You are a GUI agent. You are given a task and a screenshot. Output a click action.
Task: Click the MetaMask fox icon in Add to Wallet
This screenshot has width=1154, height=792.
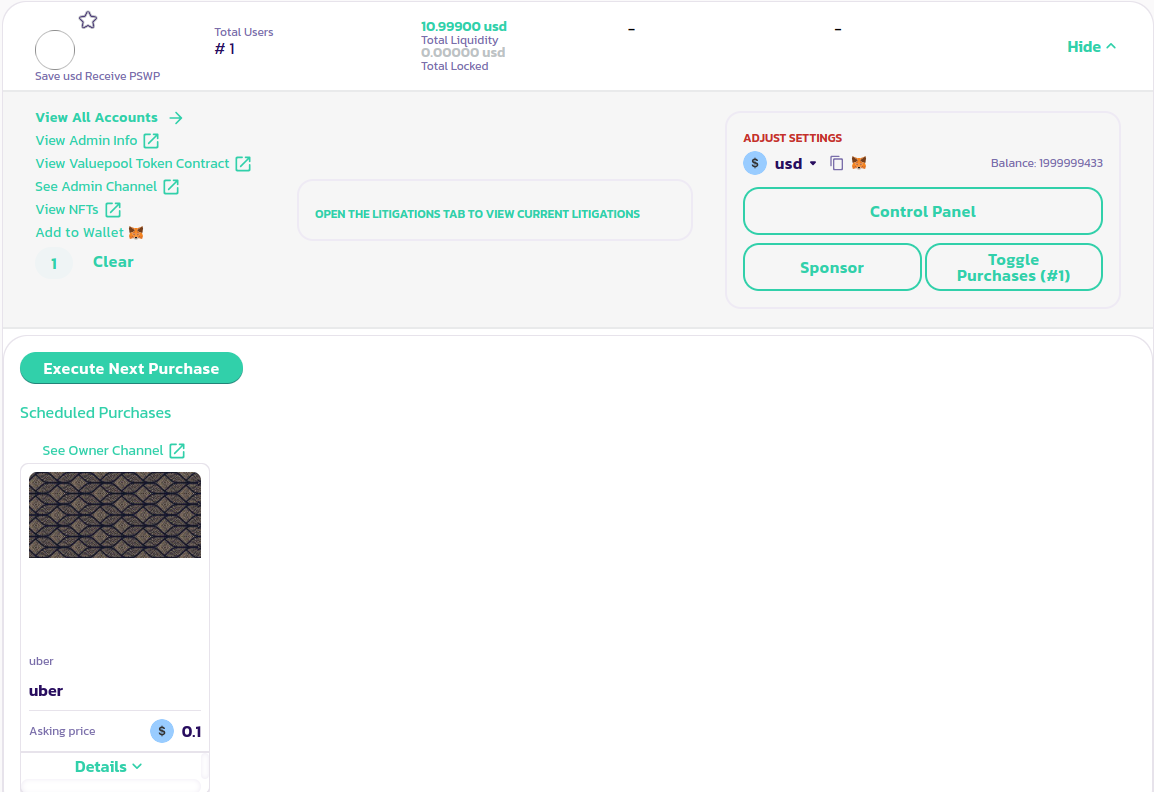(x=136, y=233)
